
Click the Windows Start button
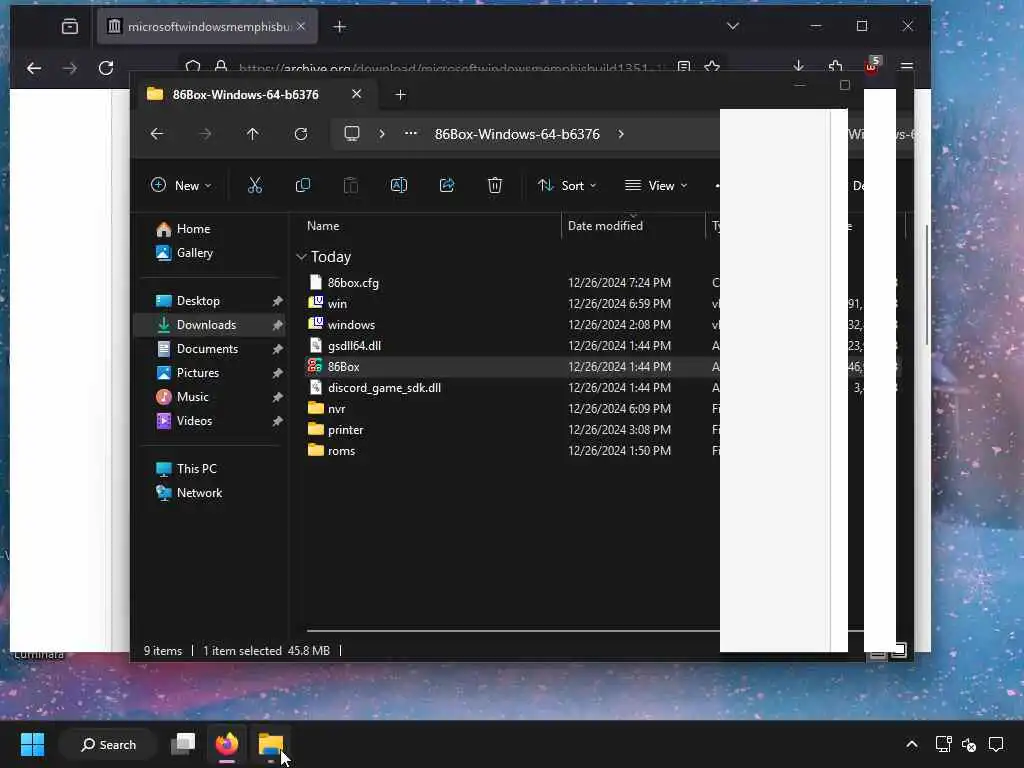coord(32,744)
